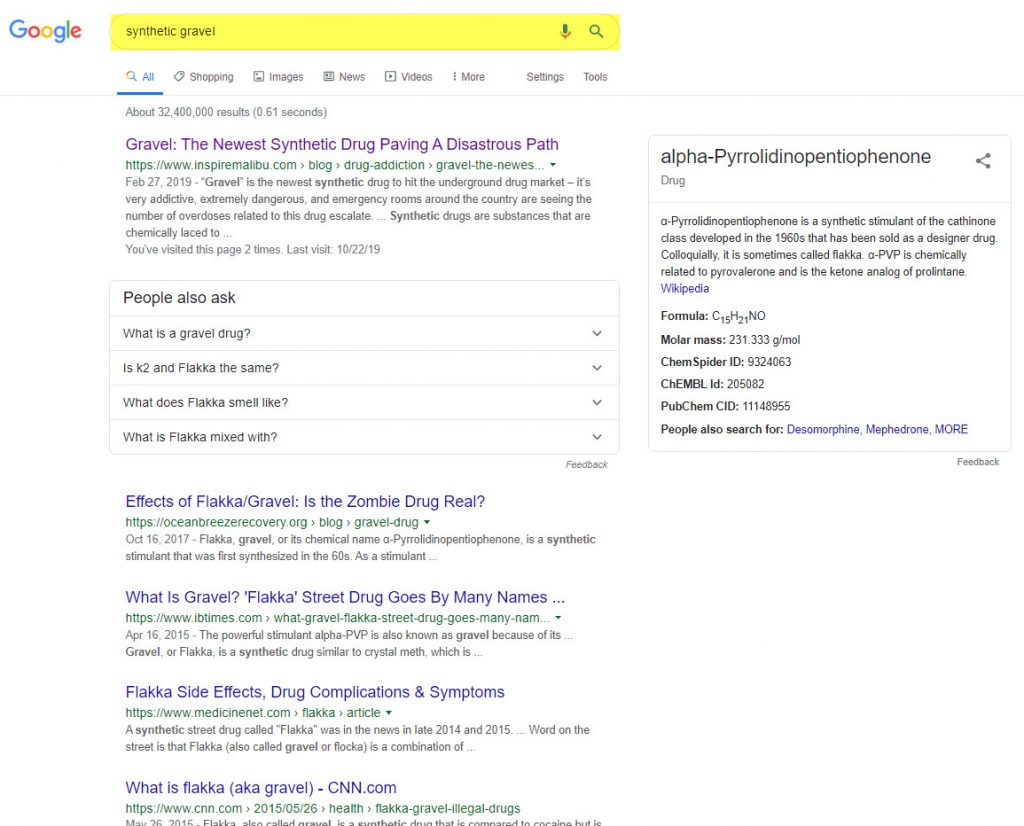Click the search box containing 'synthetic gravel'
1024x826 pixels.
tap(330, 32)
